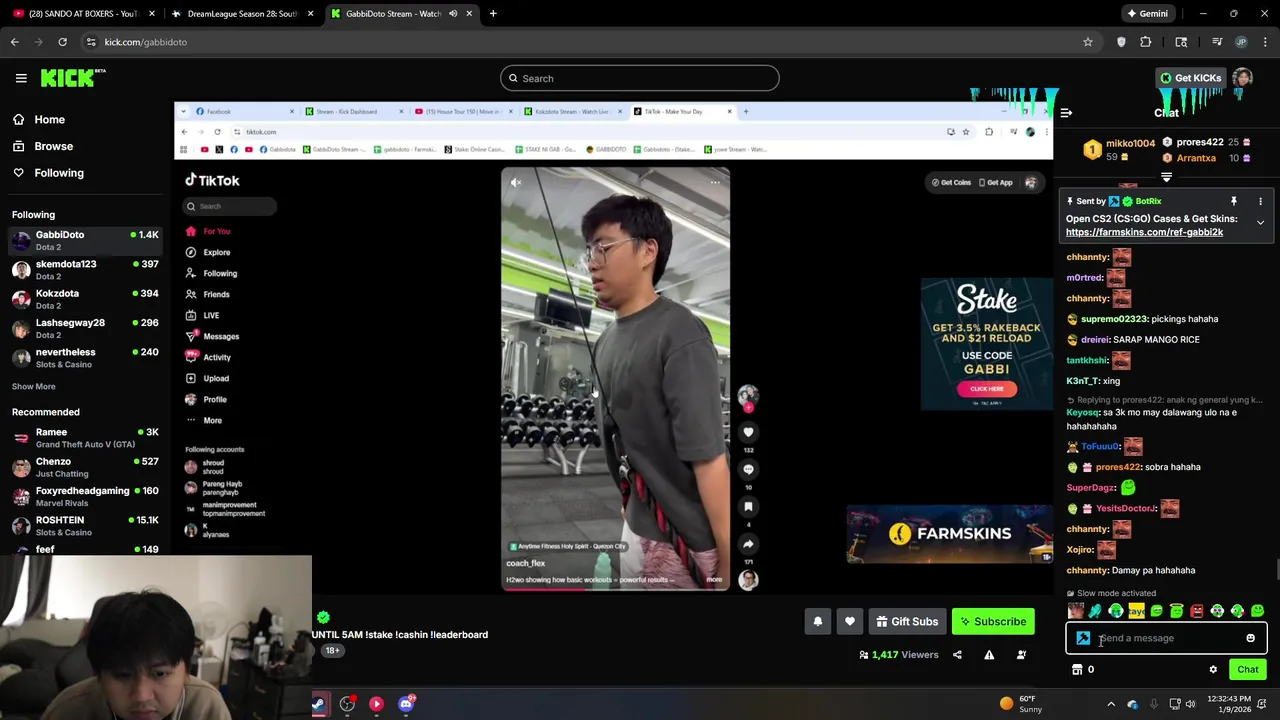
Task: Click the Send a message field
Action: pos(1166,638)
